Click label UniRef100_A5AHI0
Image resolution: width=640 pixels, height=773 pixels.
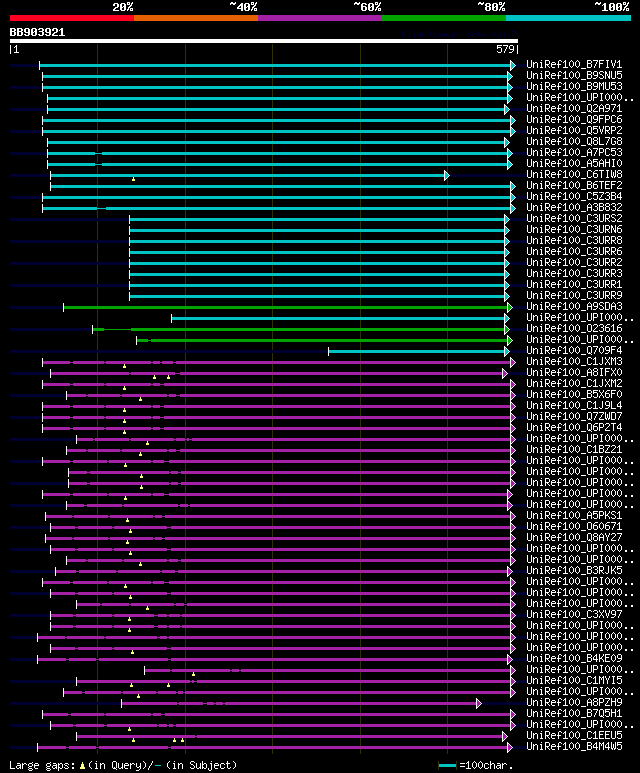[x=574, y=163]
